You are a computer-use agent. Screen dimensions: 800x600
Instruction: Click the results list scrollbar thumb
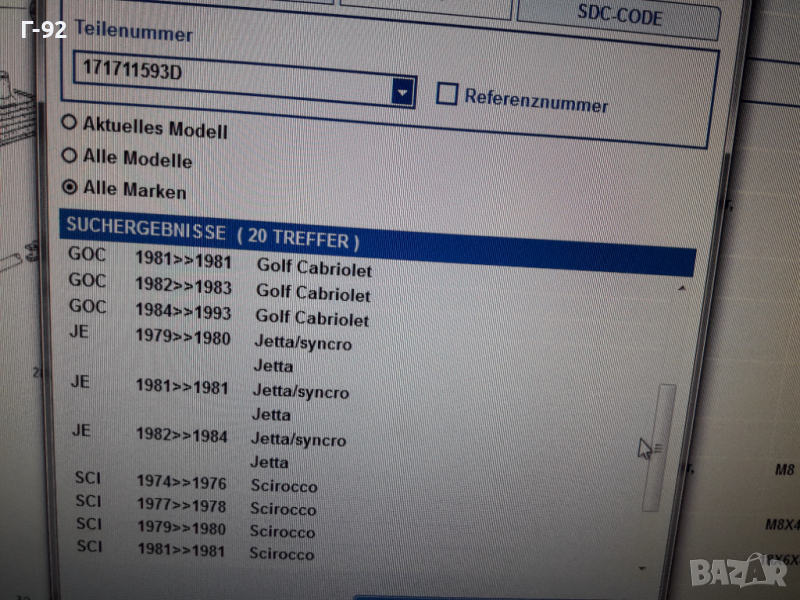pyautogui.click(x=658, y=445)
